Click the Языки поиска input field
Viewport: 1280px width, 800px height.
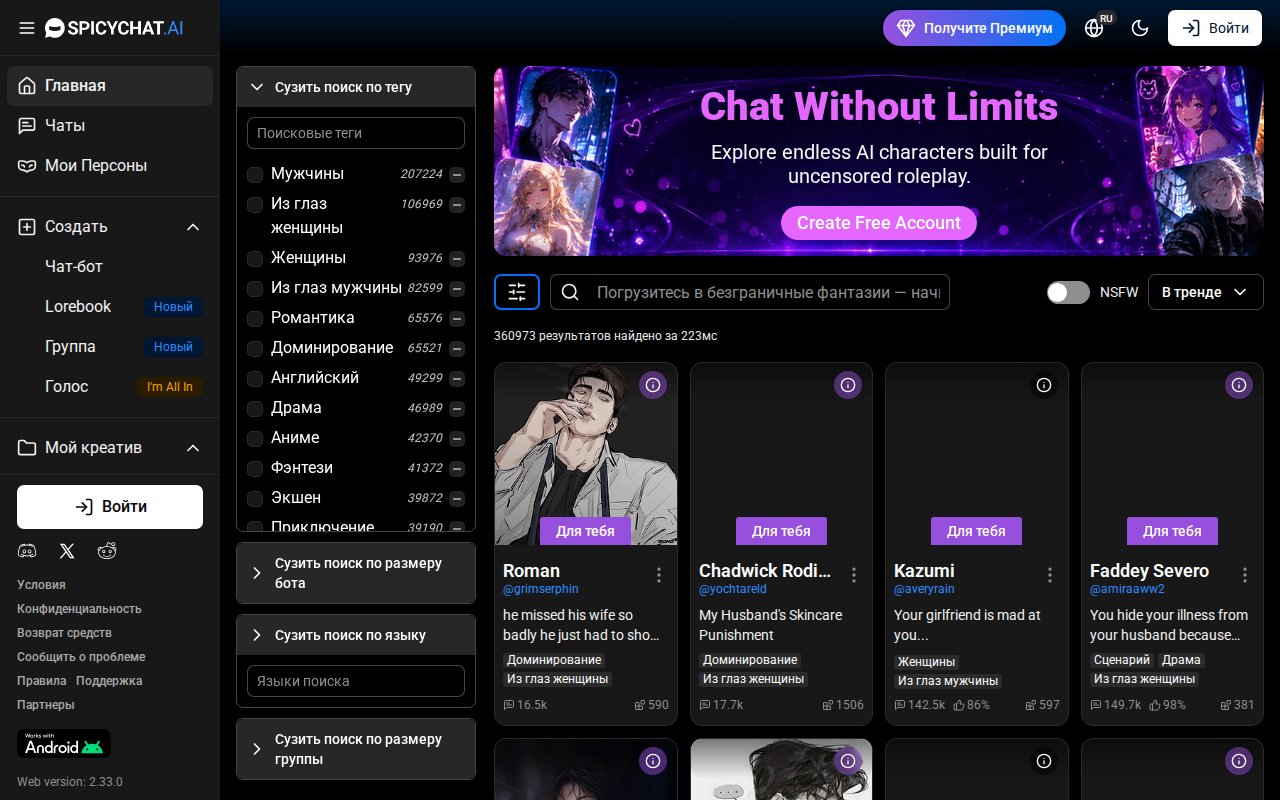356,681
